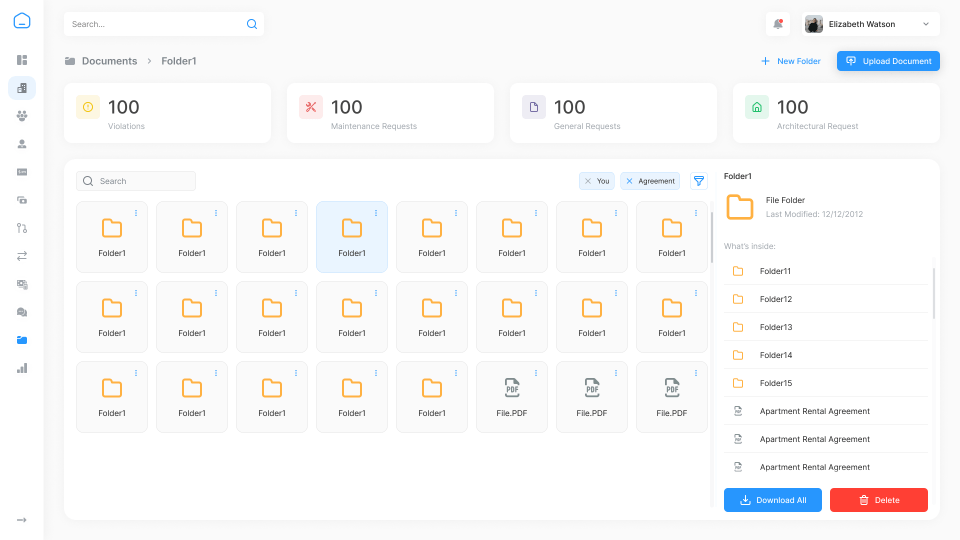Go to Documents in the breadcrumb
This screenshot has height=540, width=960.
[109, 61]
